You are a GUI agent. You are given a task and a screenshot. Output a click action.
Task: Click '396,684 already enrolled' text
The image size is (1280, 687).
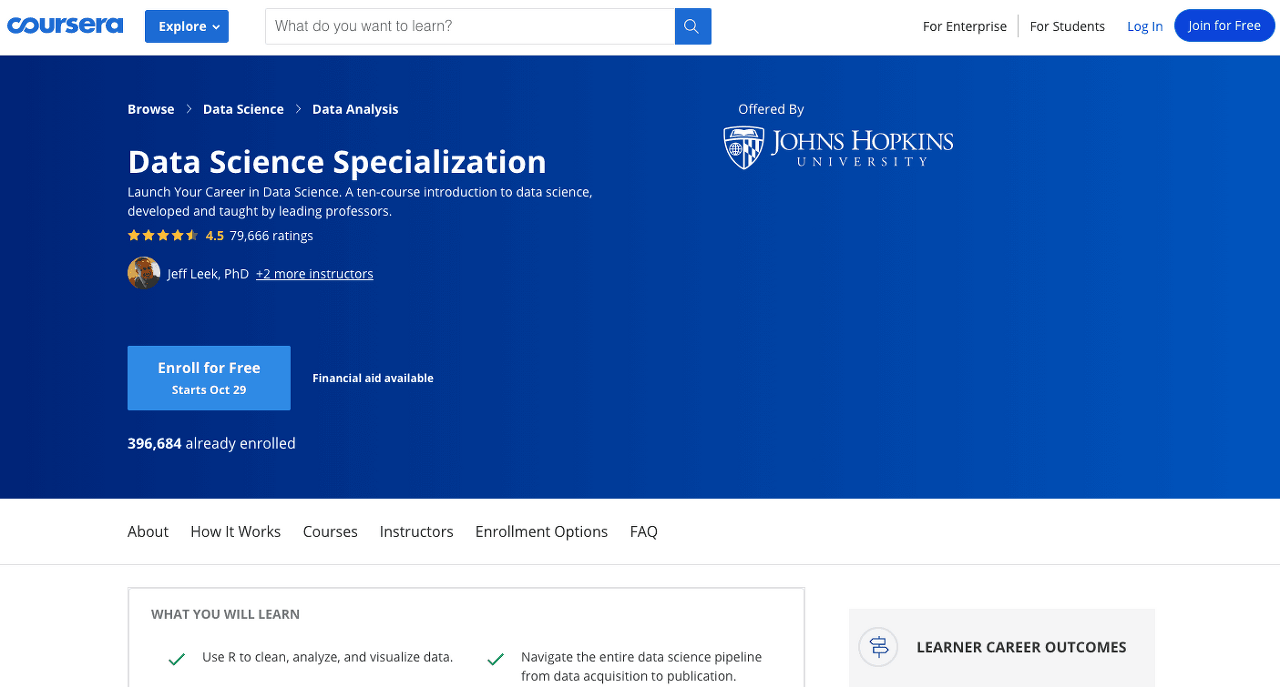[x=212, y=443]
